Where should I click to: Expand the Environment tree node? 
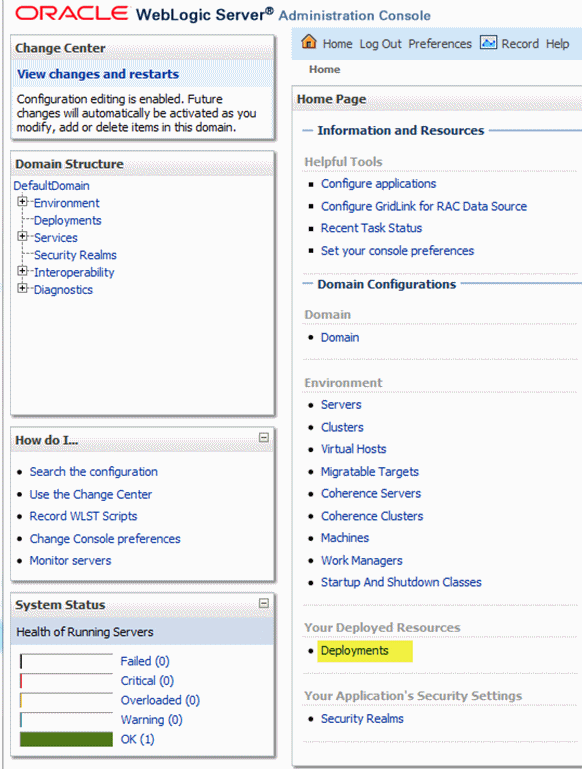pyautogui.click(x=22, y=202)
